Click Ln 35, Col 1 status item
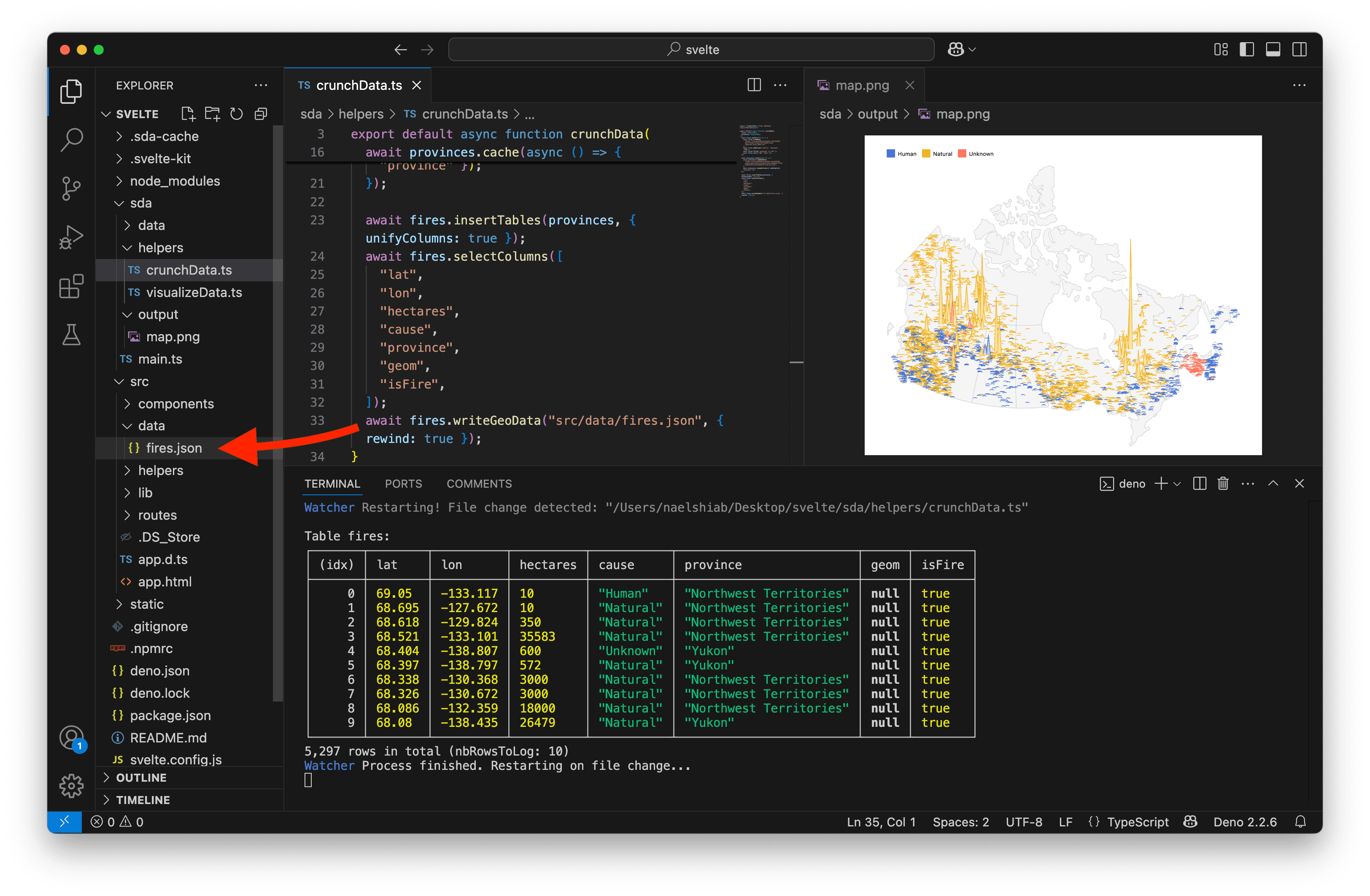Screen dimensions: 1370x896 [x=881, y=822]
